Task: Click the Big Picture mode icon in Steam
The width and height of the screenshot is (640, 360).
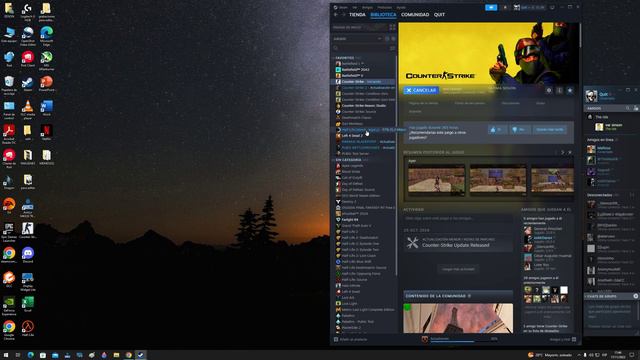Action: (x=552, y=7)
